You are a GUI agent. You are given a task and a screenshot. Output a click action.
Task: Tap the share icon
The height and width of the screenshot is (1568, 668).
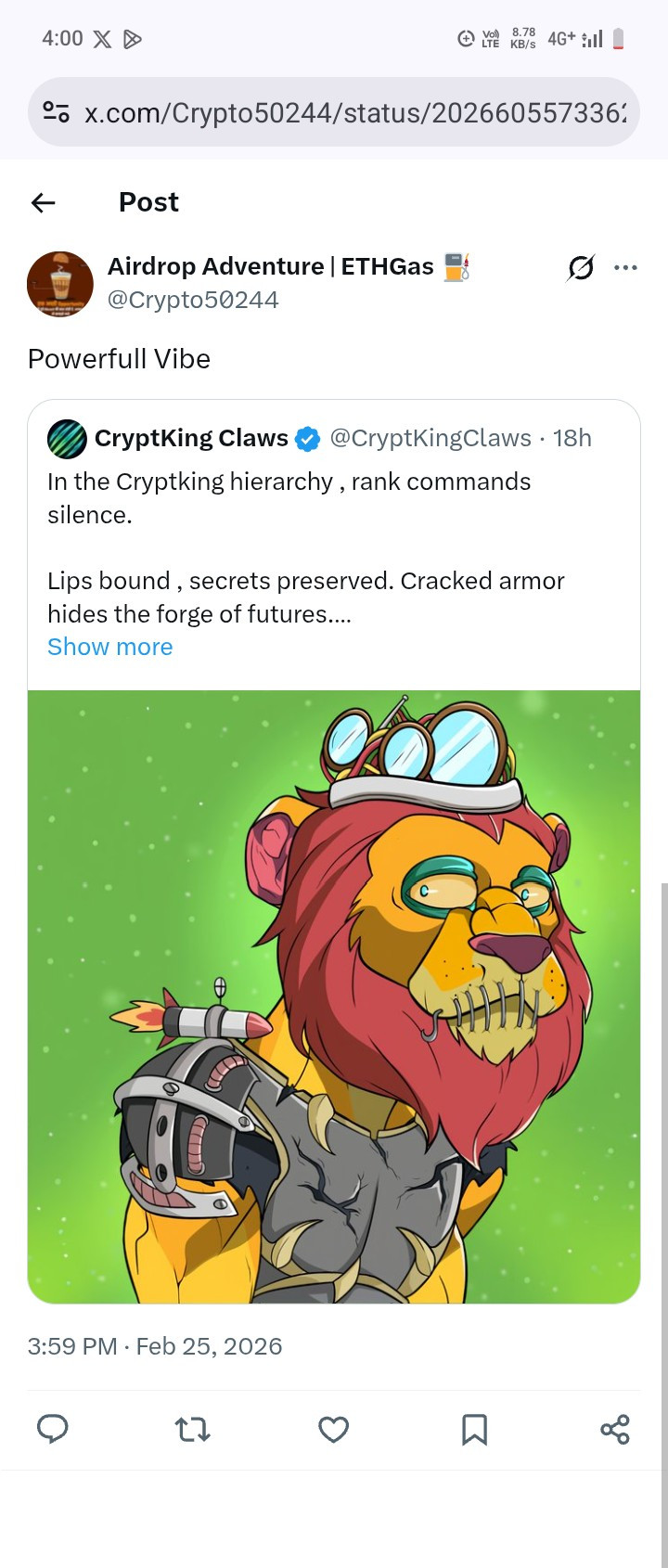click(615, 1429)
